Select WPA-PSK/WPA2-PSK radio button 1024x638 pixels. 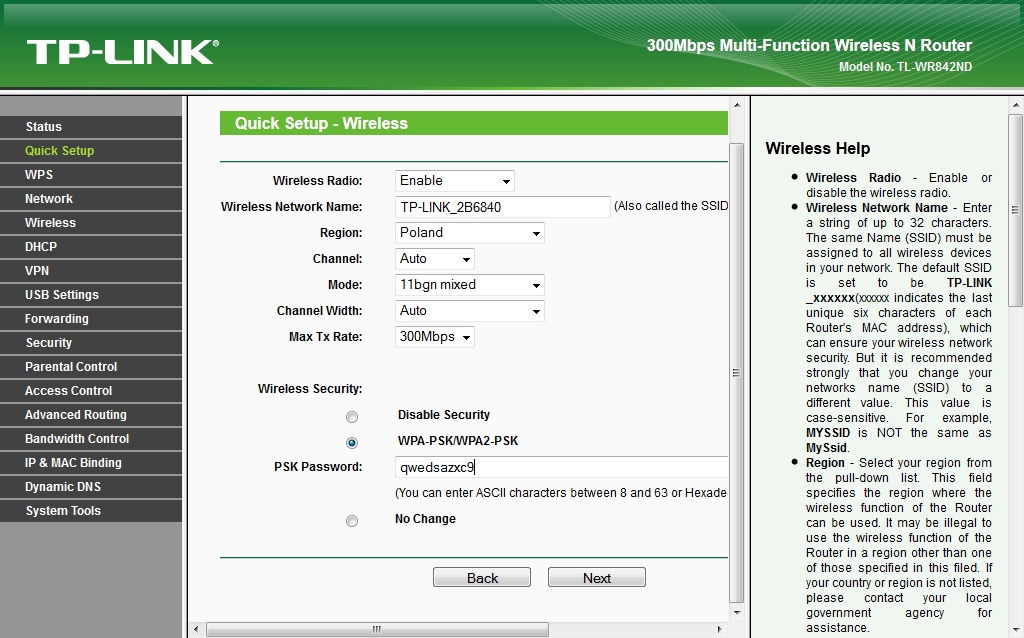pos(352,443)
